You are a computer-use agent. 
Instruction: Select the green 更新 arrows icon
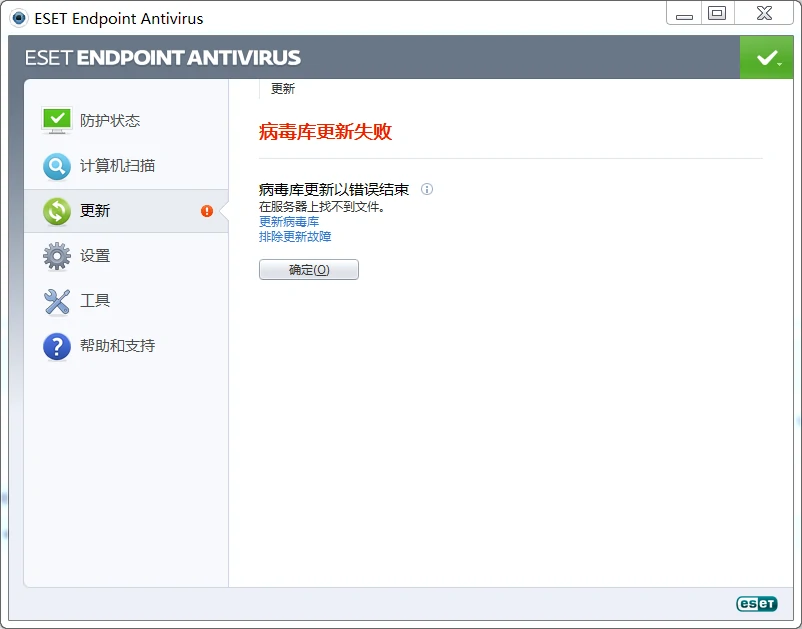[x=57, y=211]
